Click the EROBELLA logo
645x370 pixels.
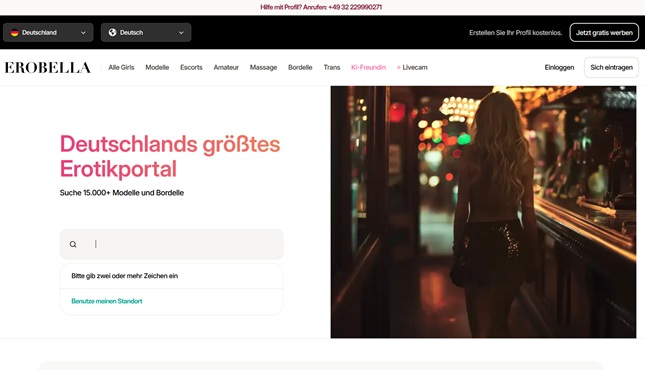[47, 67]
